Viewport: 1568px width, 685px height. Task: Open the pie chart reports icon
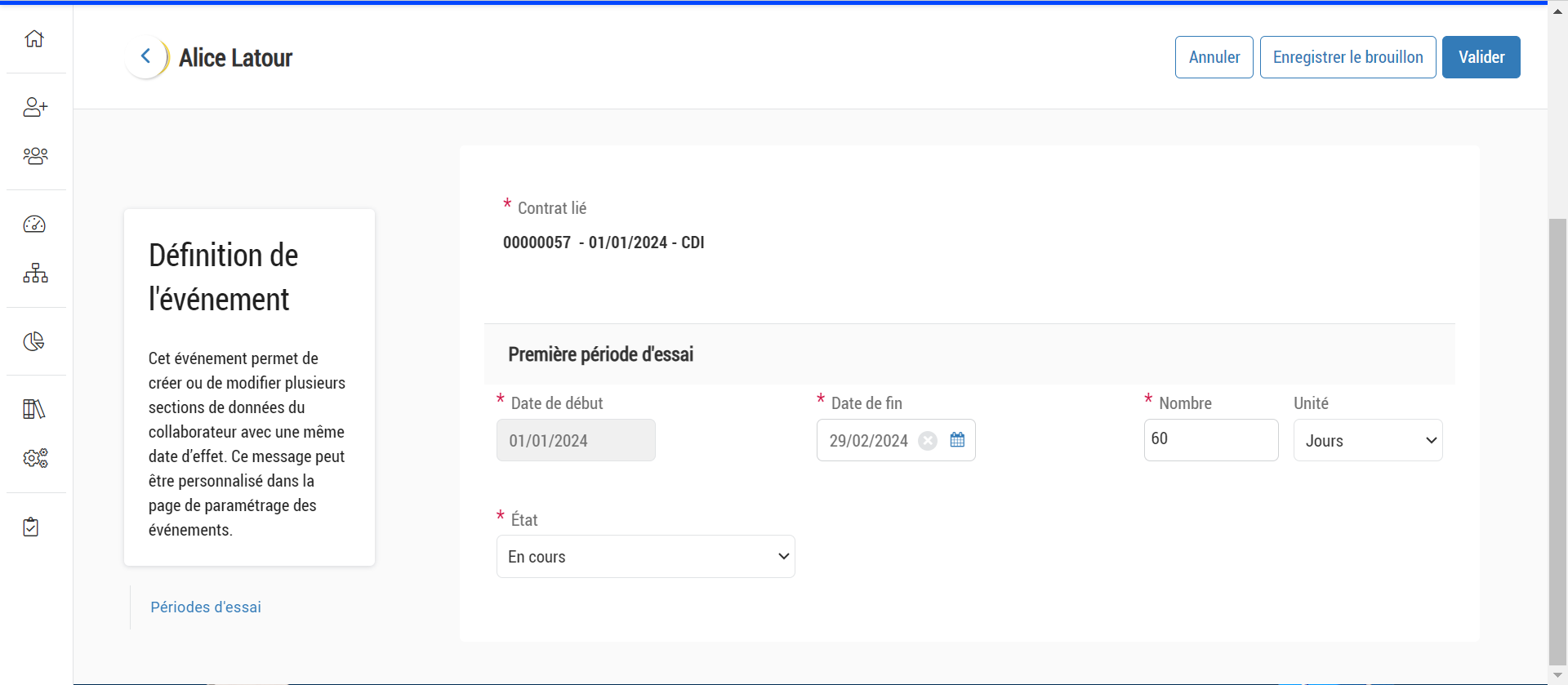(34, 341)
